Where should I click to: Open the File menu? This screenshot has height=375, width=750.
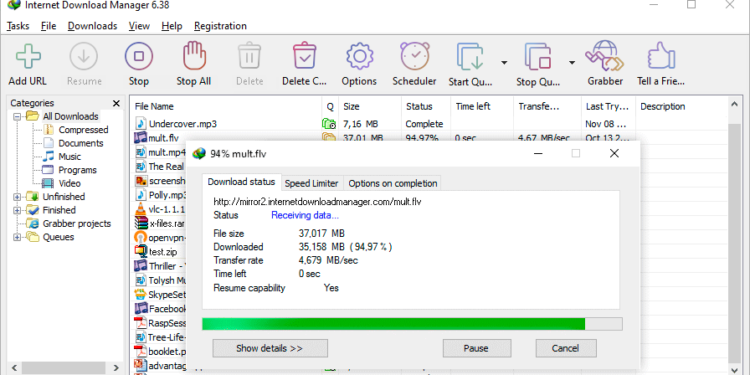(49, 26)
